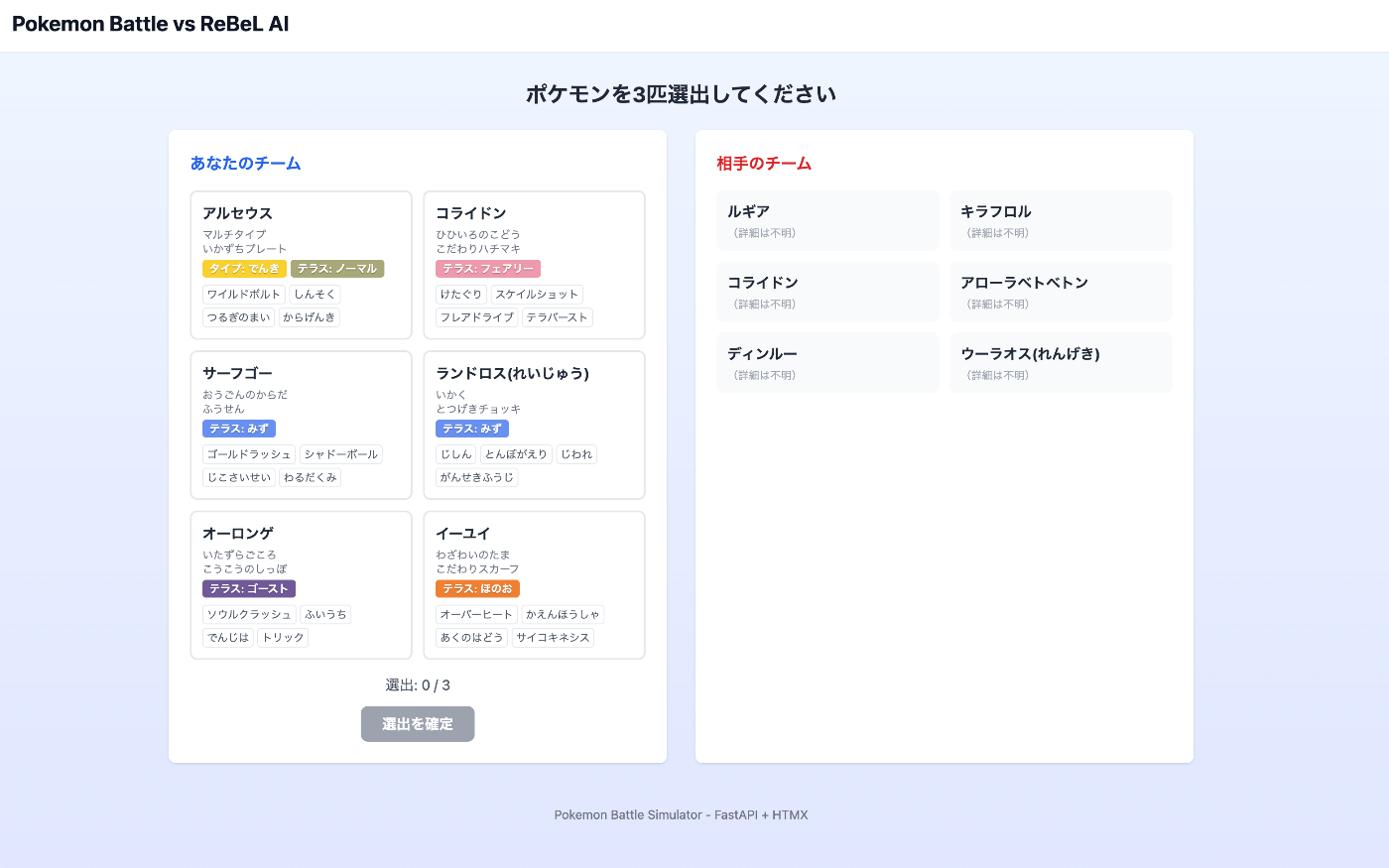Click the からげんき move tag
Screen dimensions: 1389x868
310,317
